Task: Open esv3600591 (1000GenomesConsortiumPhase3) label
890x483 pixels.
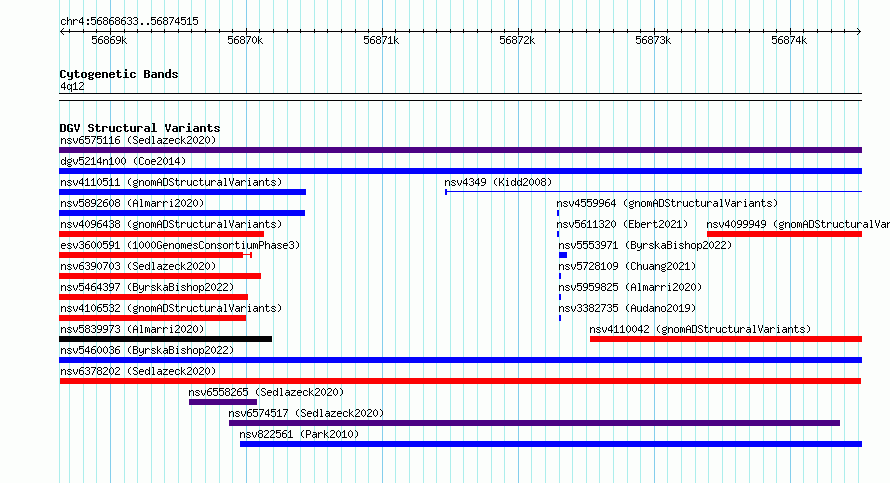Action: (180, 245)
